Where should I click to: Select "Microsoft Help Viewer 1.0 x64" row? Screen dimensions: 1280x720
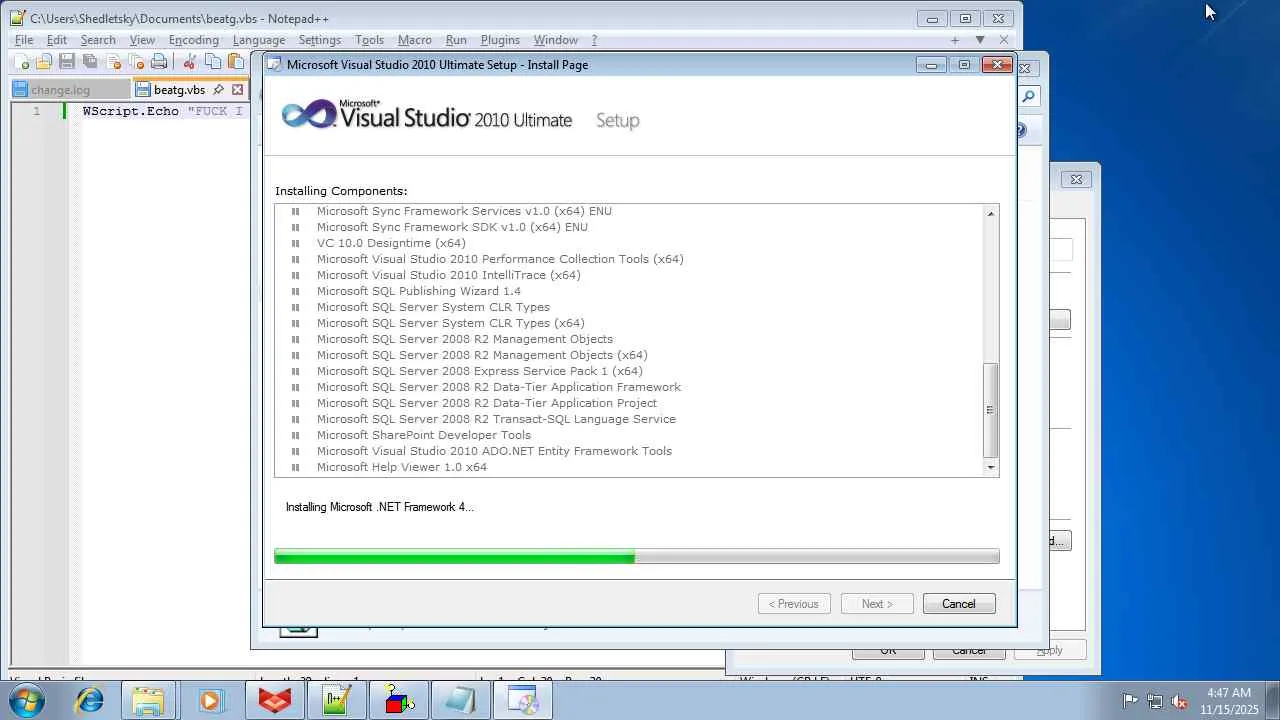(402, 467)
